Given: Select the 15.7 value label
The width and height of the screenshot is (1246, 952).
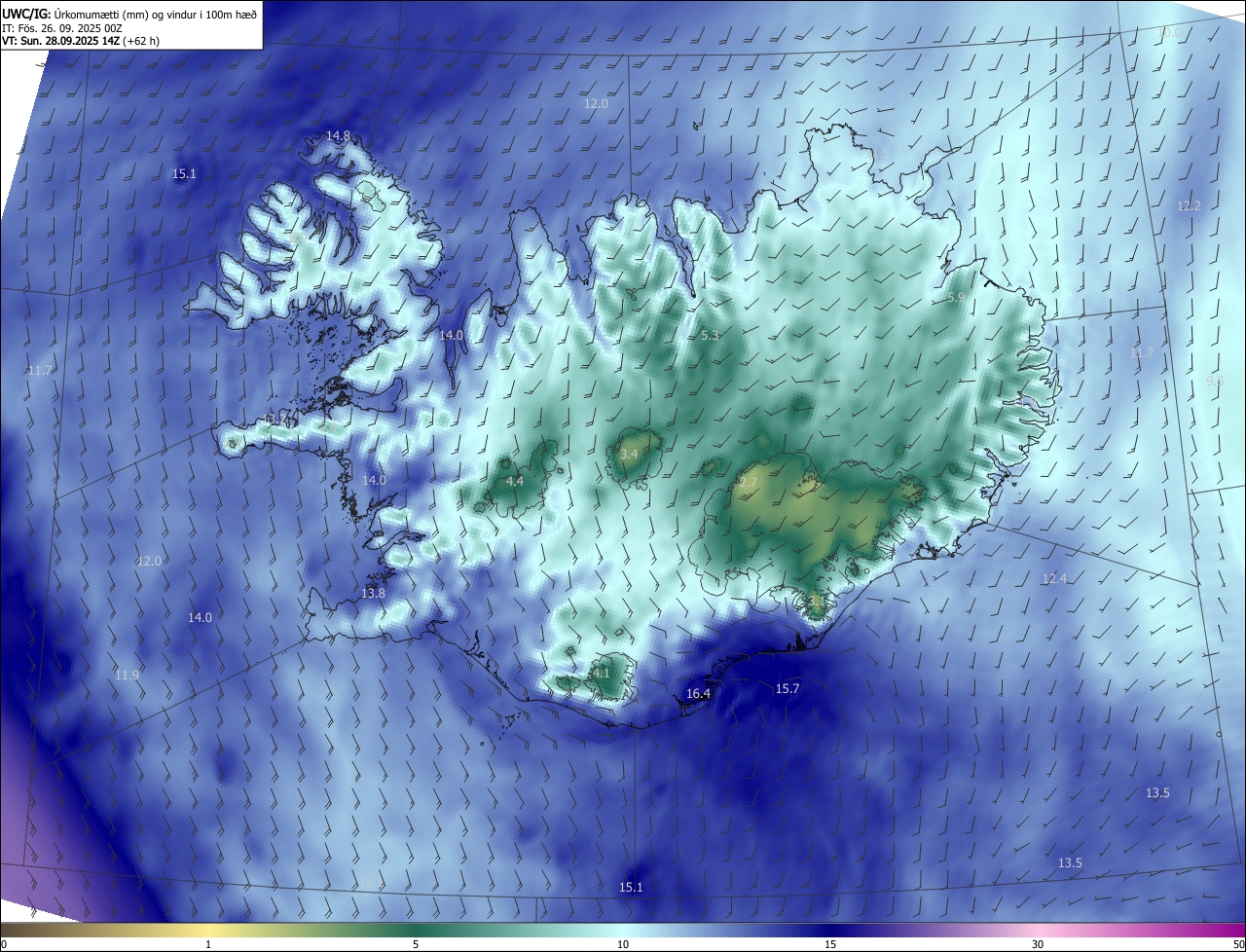Looking at the screenshot, I should pos(787,688).
